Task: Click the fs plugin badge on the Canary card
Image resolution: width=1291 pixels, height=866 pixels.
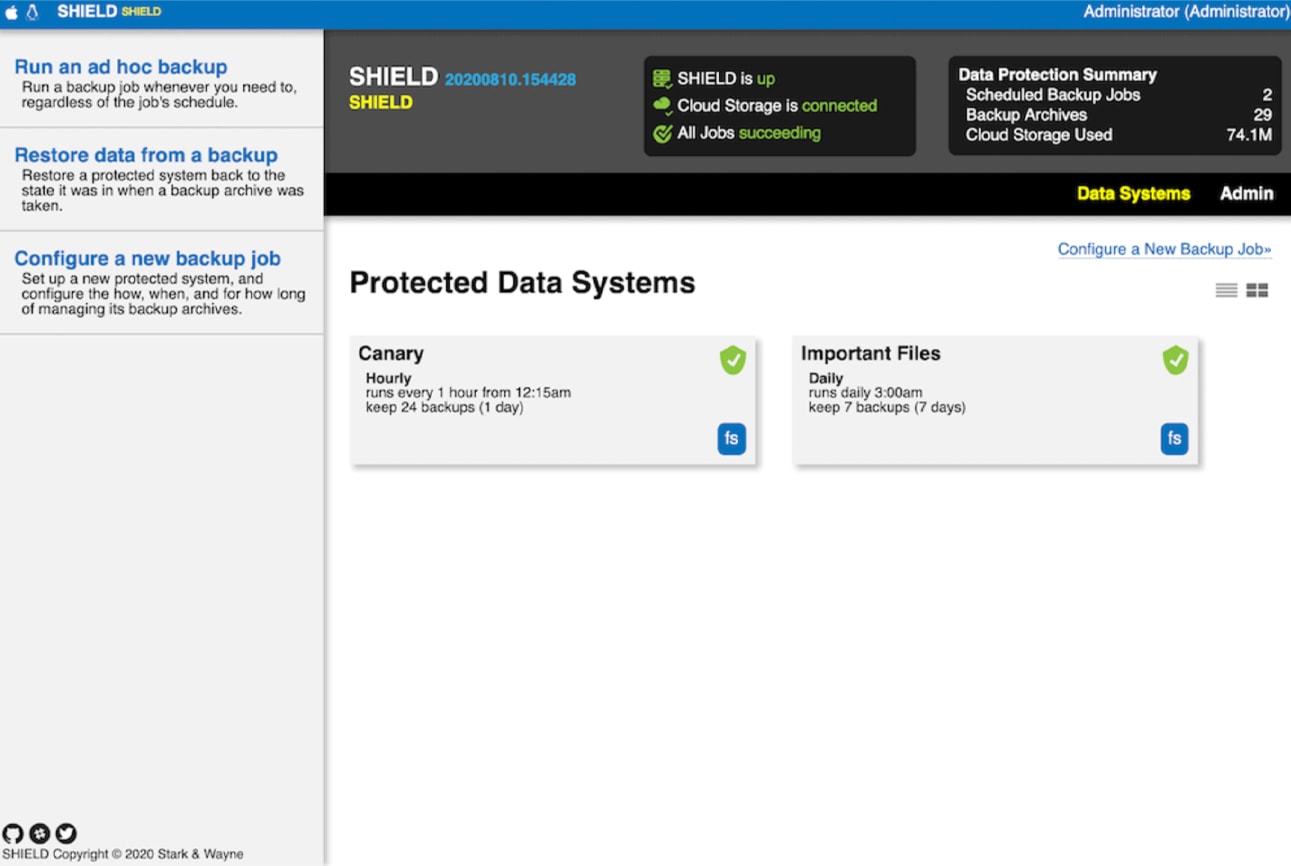Action: [731, 439]
